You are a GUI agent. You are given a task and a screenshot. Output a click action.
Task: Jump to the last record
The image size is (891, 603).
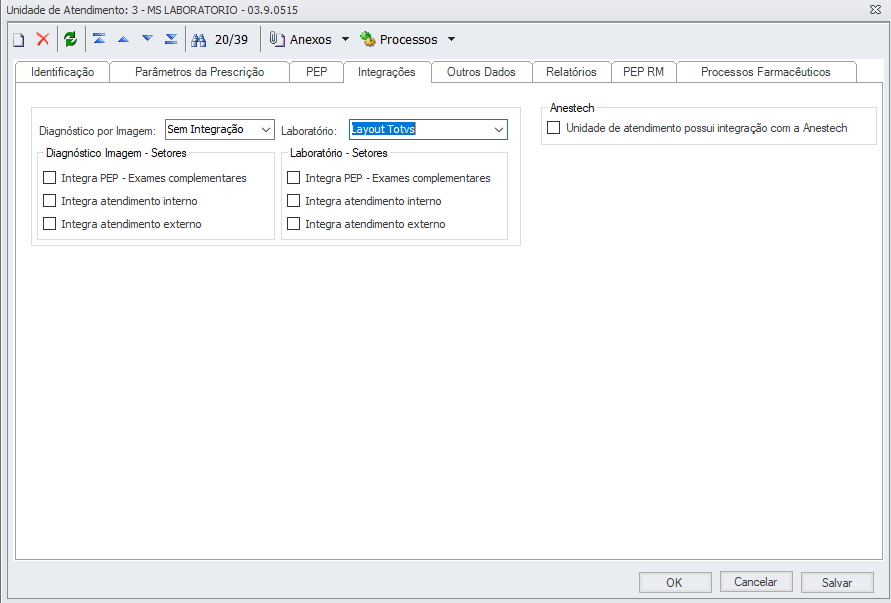point(171,39)
